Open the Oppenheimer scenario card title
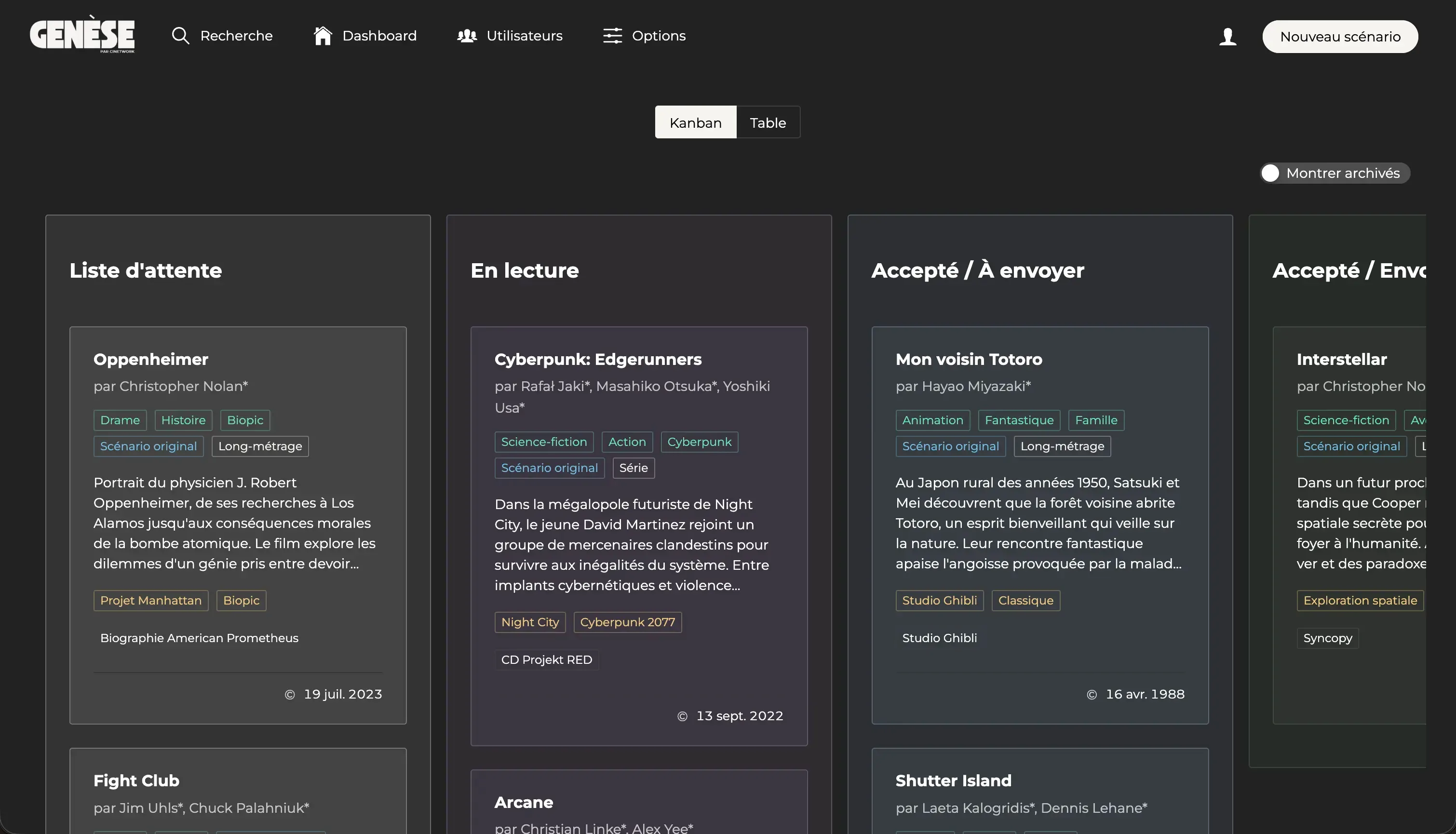Viewport: 1456px width, 834px height. 150,359
